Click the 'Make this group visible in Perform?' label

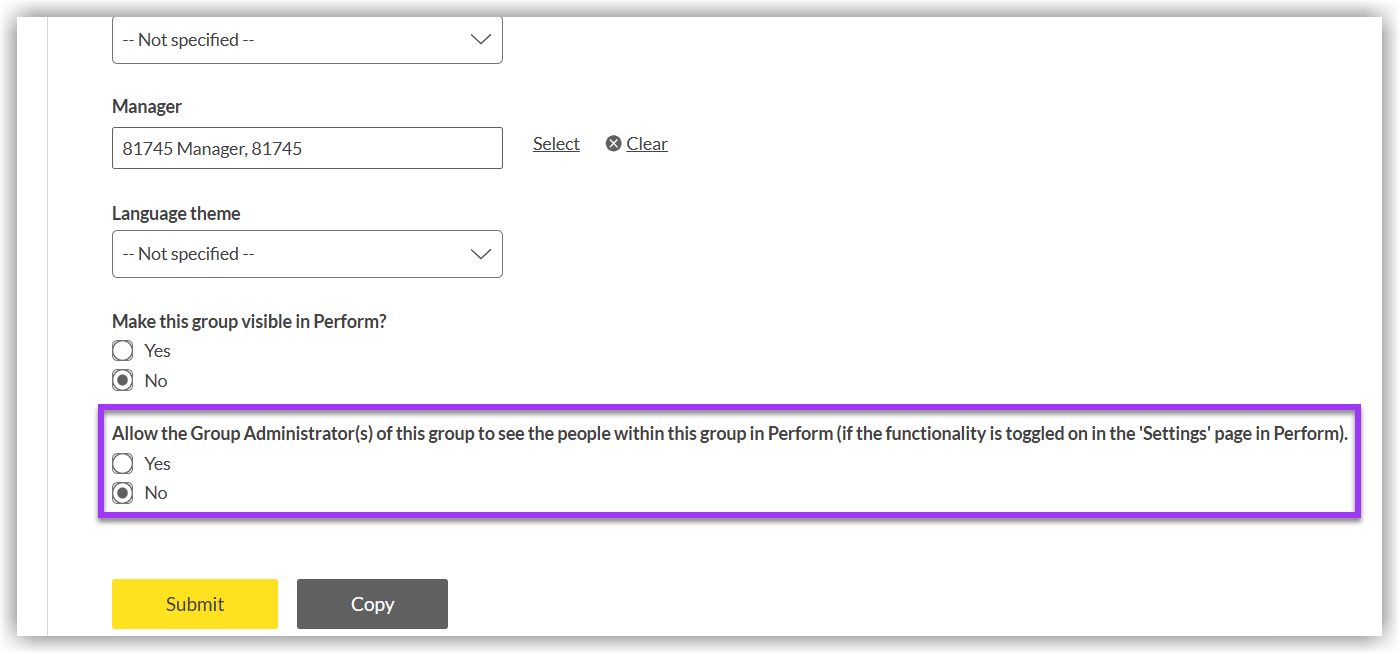pos(248,320)
